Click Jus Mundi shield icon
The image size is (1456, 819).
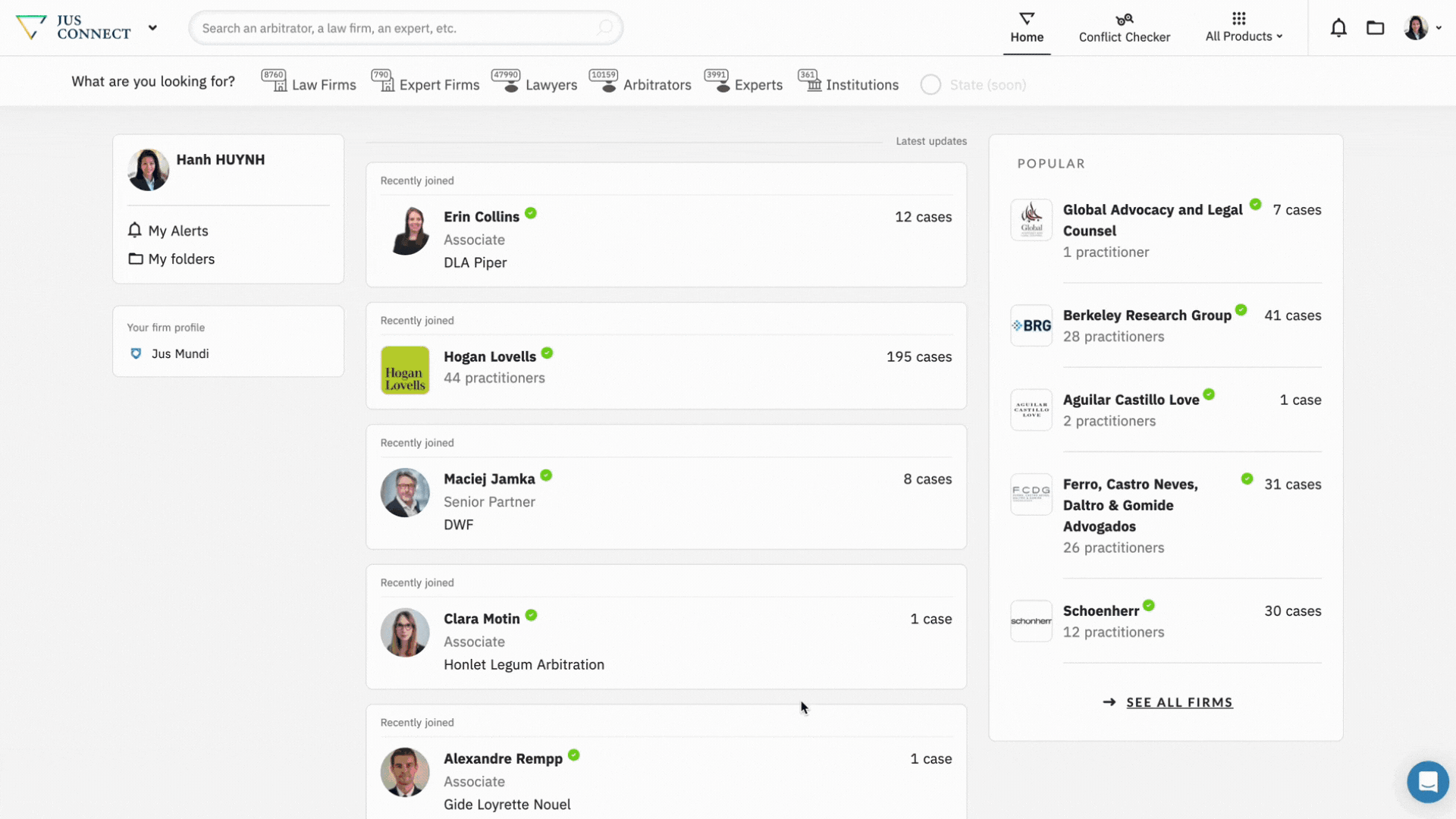(136, 353)
